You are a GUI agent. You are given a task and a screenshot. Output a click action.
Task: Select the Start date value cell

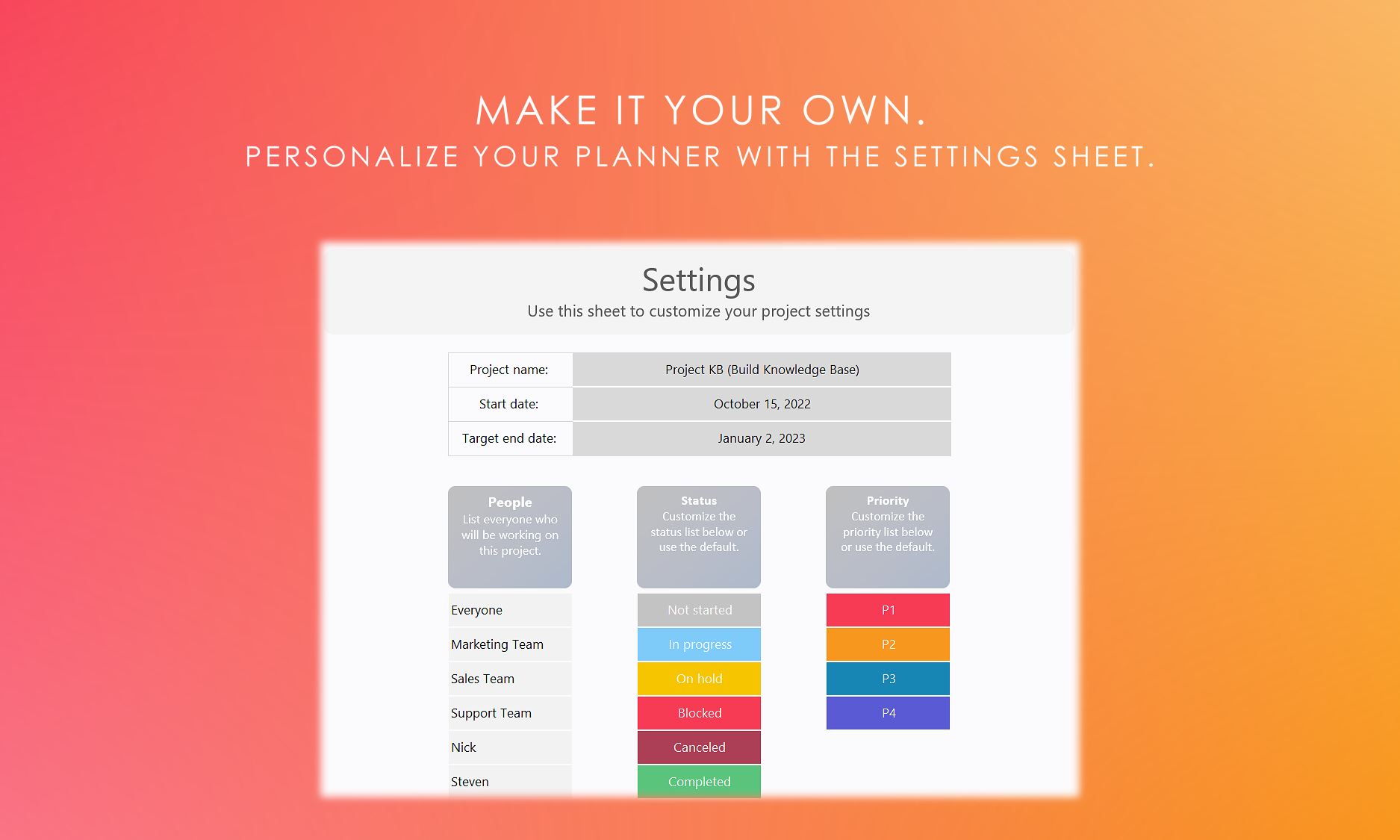click(762, 404)
